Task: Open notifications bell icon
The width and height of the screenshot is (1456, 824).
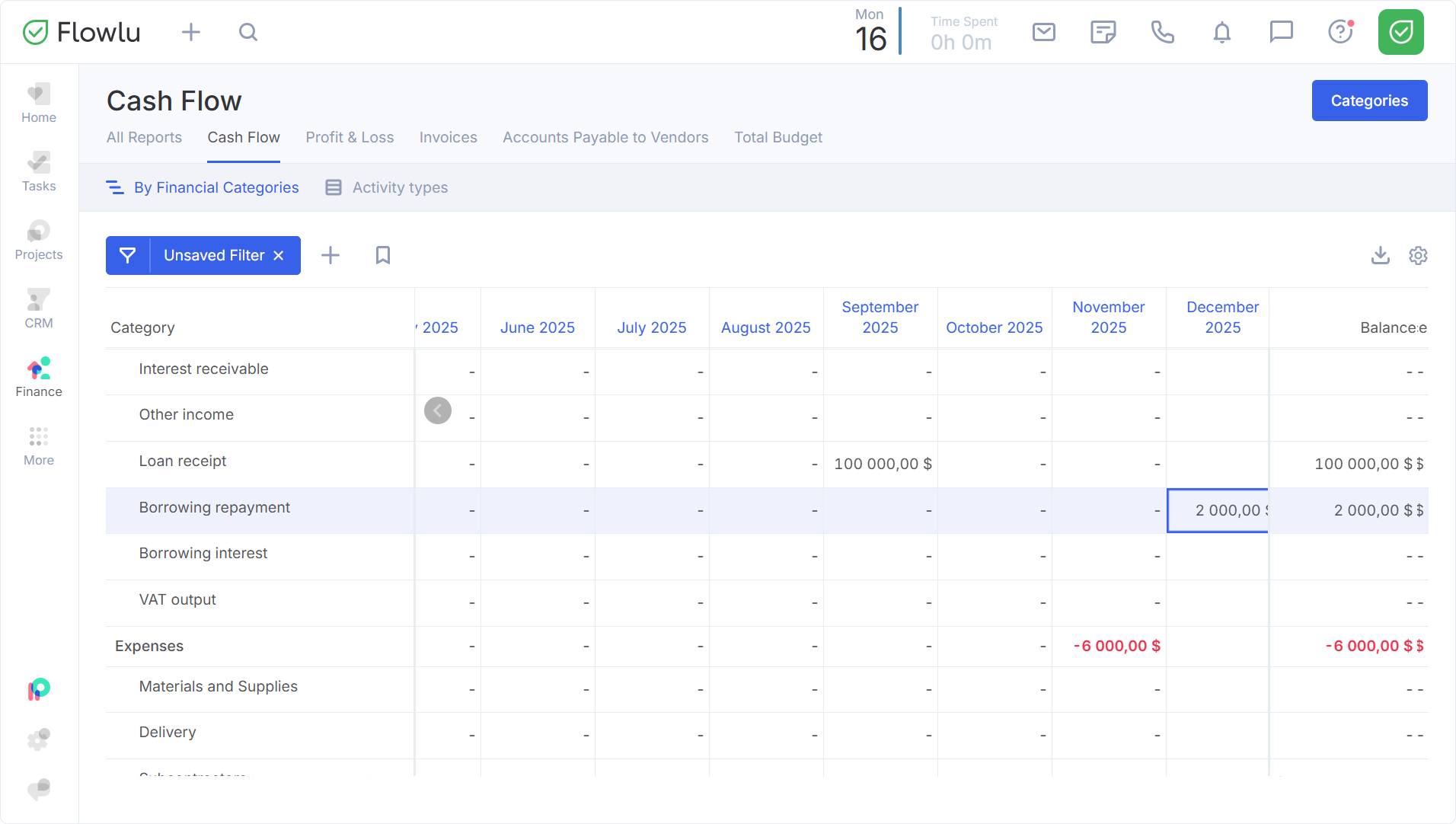Action: 1221,32
